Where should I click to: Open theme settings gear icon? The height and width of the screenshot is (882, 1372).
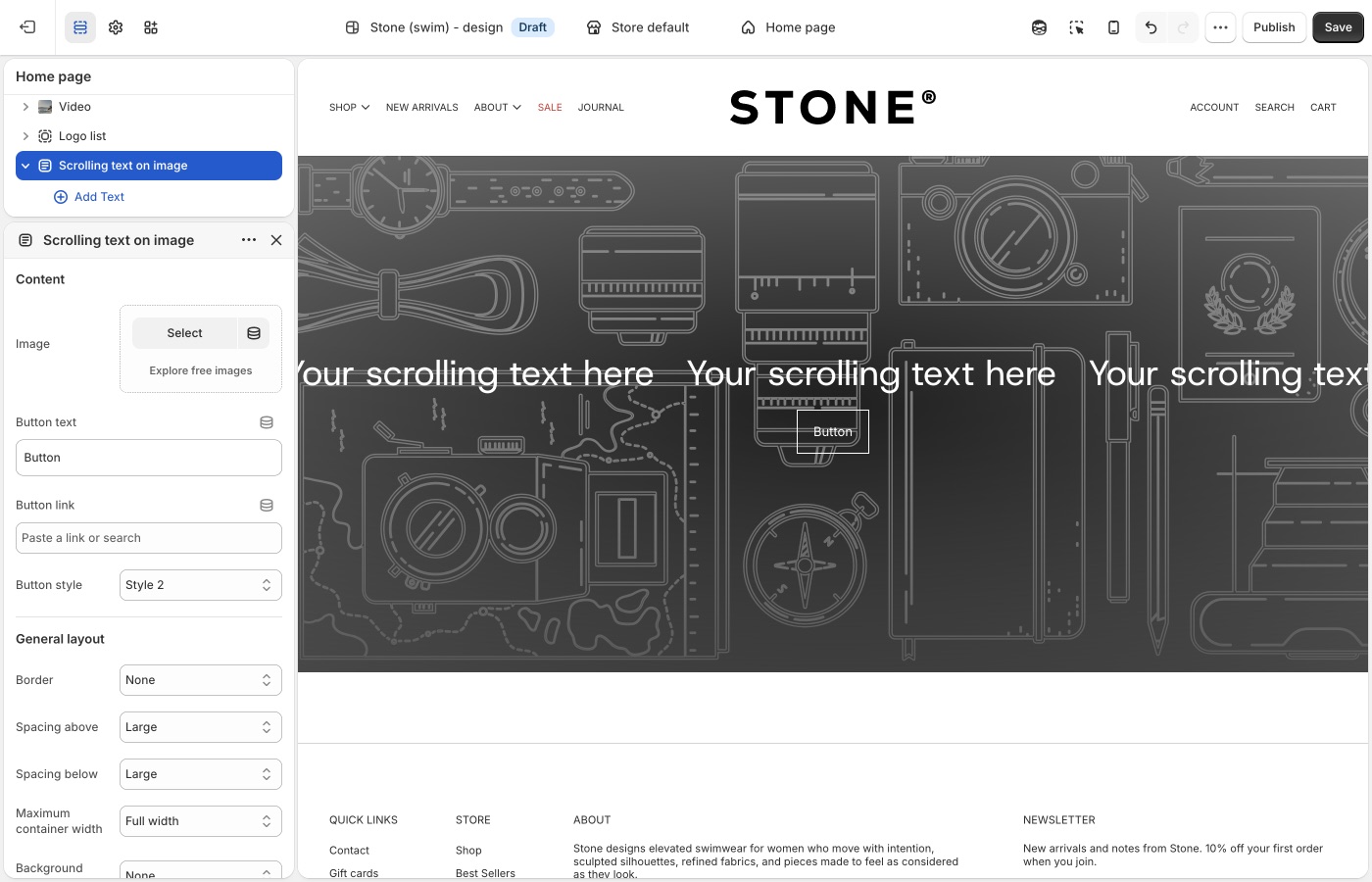point(116,27)
